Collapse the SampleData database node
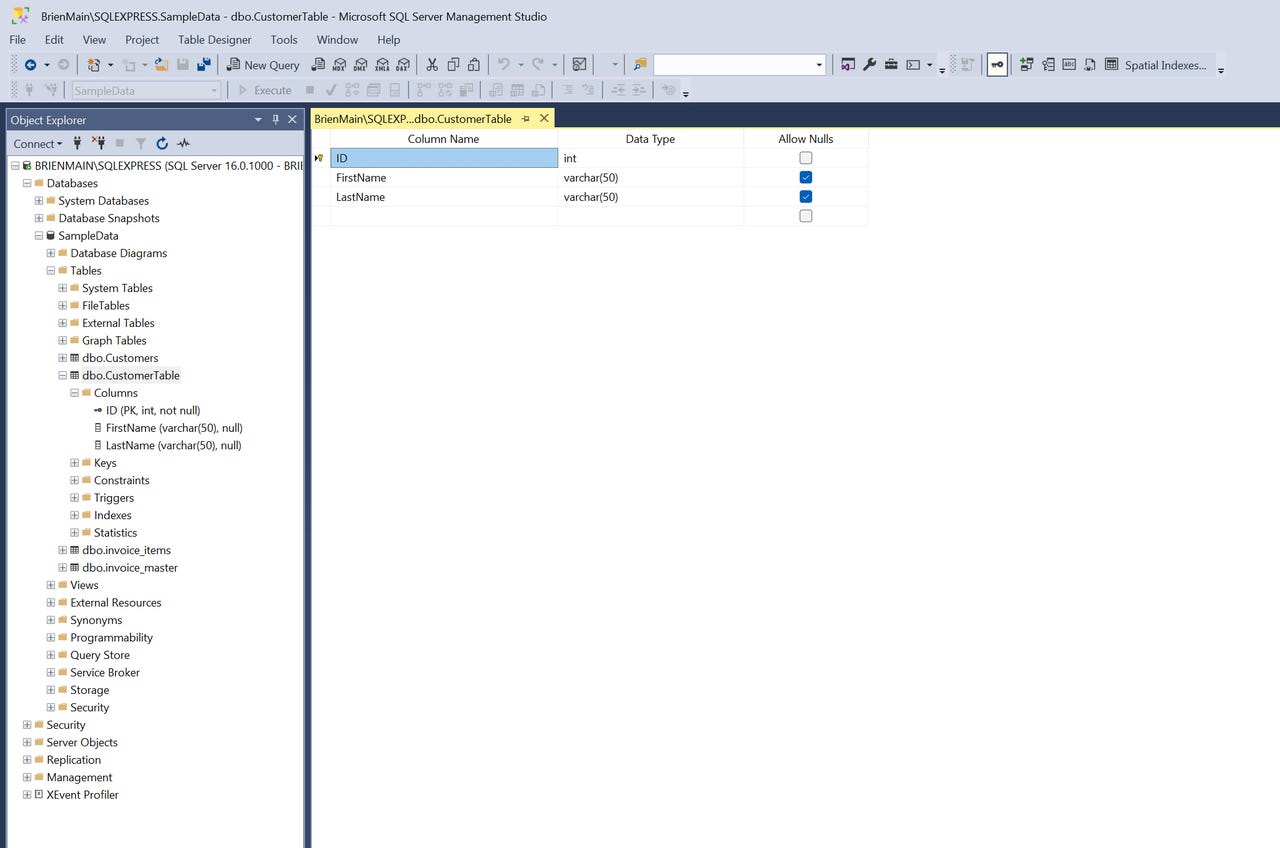The height and width of the screenshot is (848, 1280). (x=38, y=235)
